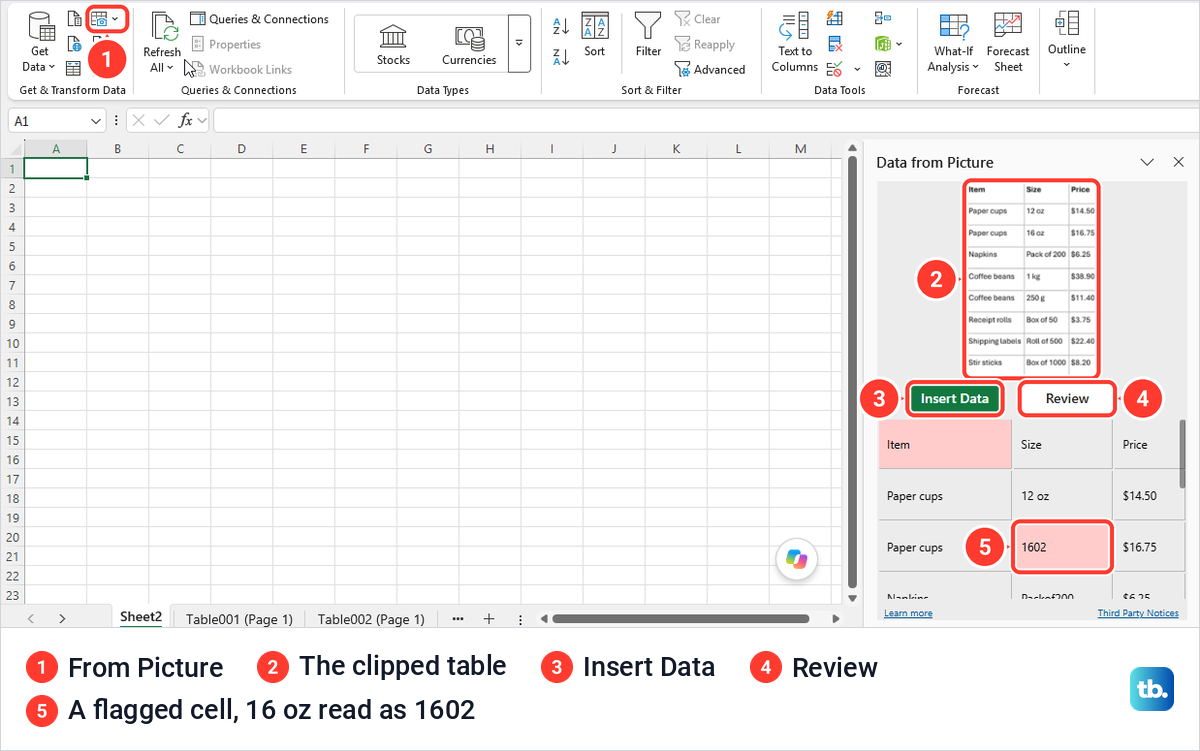
Task: Go to the next sheet arrow
Action: (62, 619)
